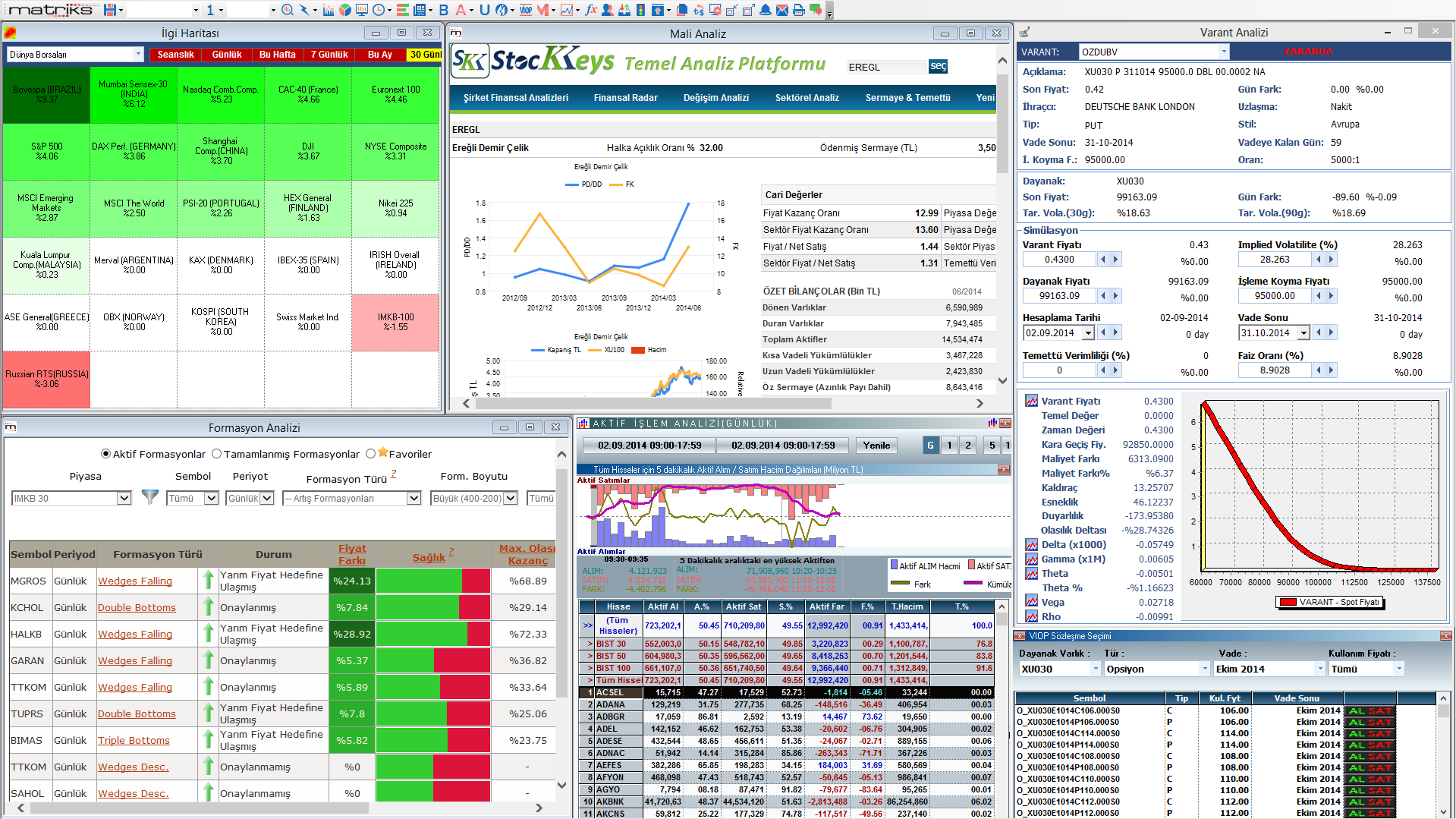Screen dimensions: 1456x819
Task: Select the Bu Hafta period tab
Action: coord(277,55)
